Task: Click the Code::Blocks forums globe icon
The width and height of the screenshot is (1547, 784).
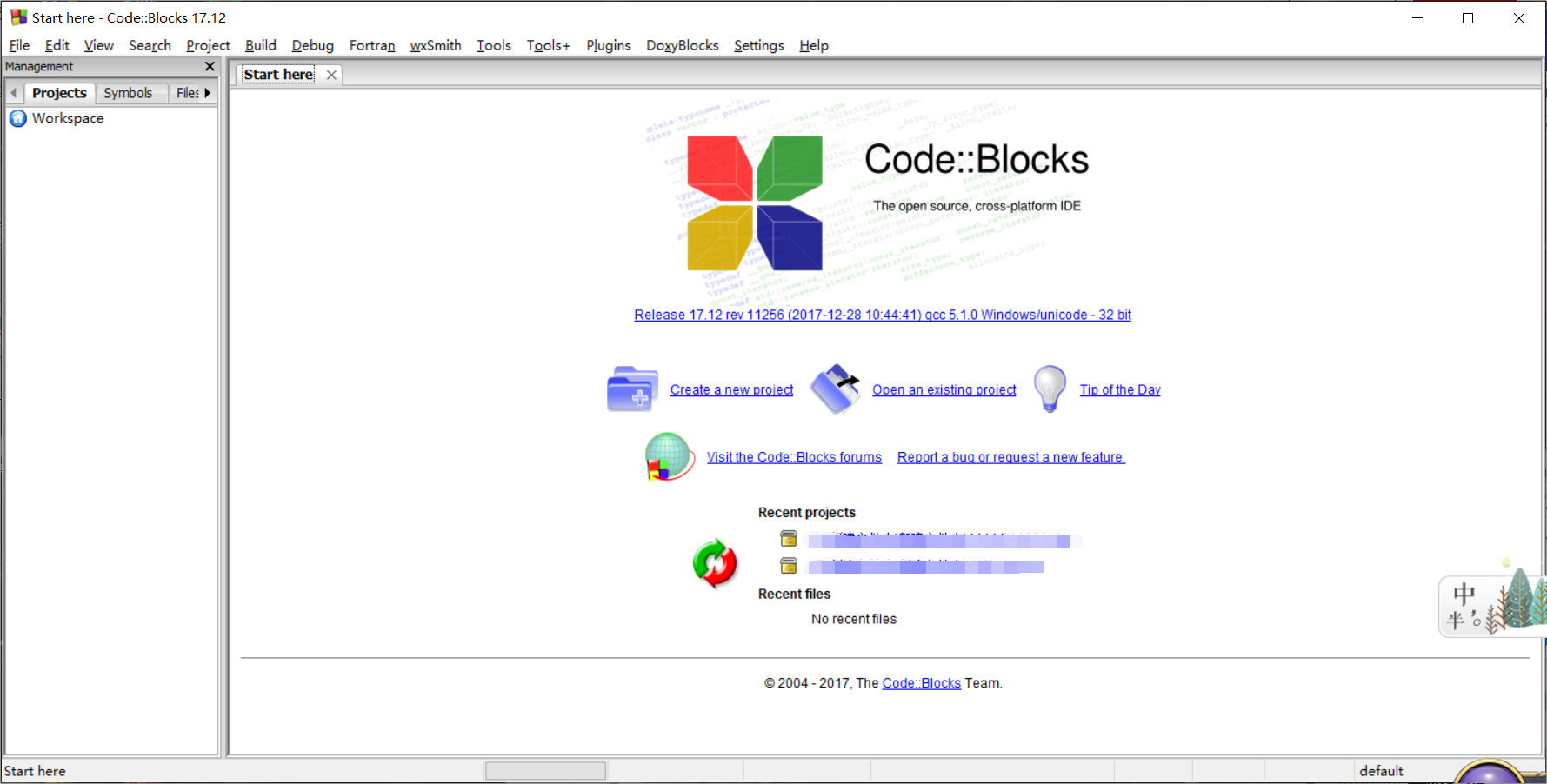Action: point(667,456)
